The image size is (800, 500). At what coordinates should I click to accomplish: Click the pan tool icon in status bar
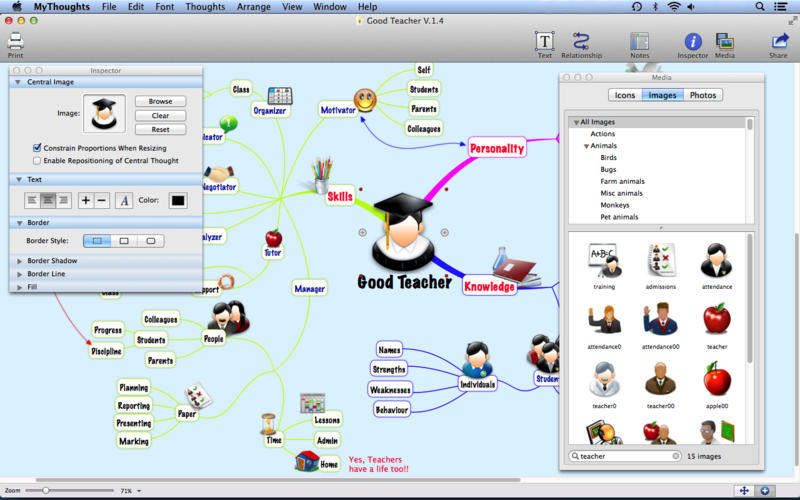pyautogui.click(x=744, y=490)
